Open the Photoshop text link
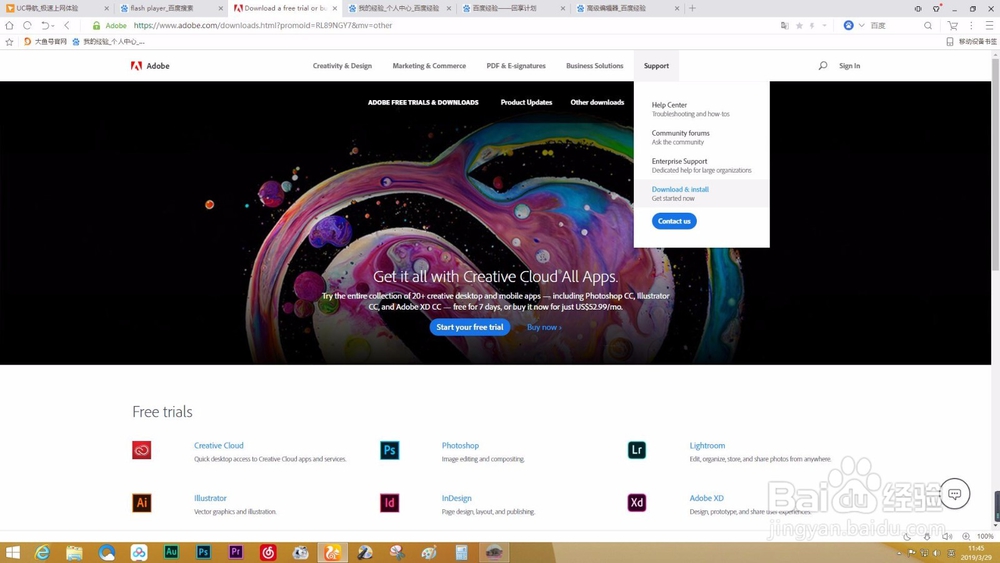Viewport: 1000px width, 563px height. [x=460, y=446]
